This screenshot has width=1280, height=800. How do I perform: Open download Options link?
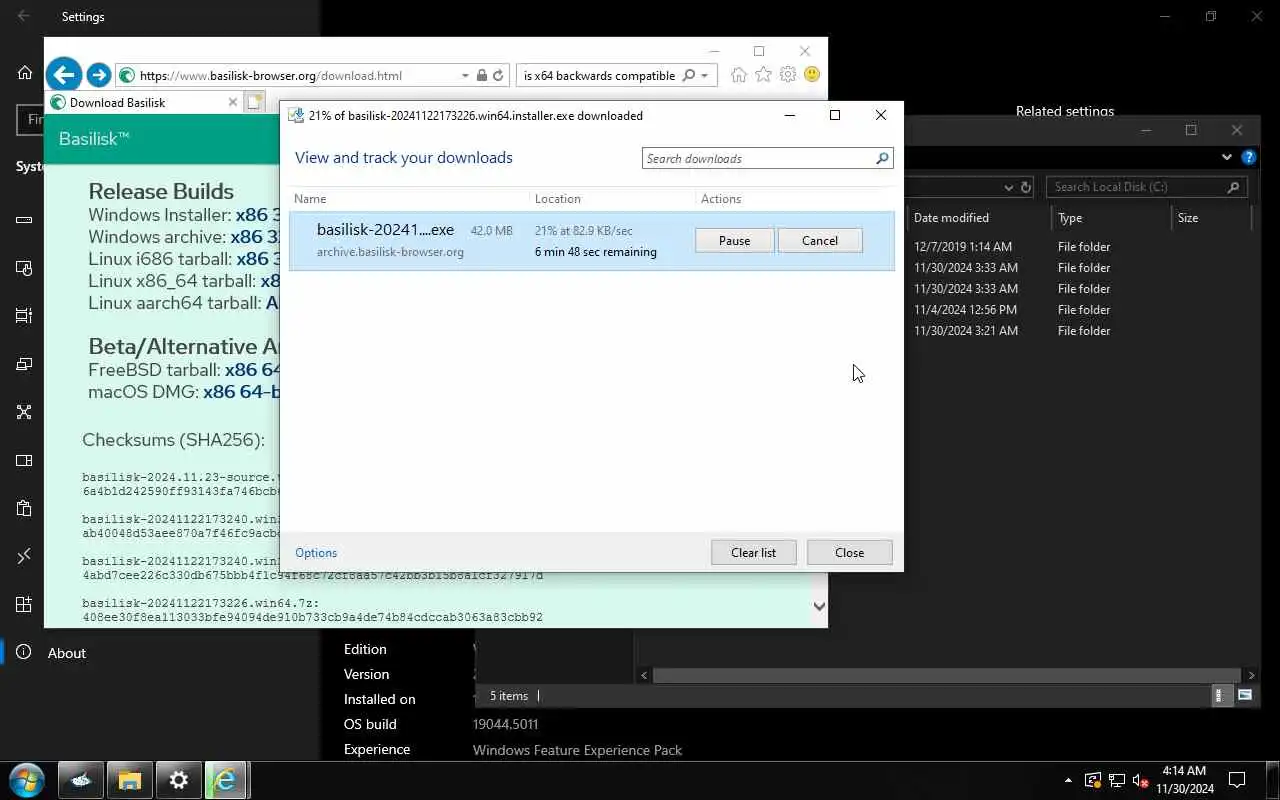pos(316,553)
